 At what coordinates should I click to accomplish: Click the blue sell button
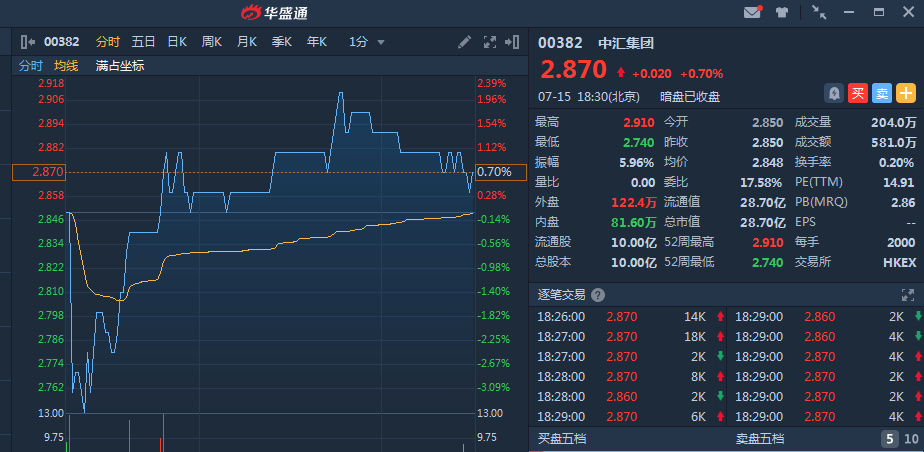click(x=882, y=93)
